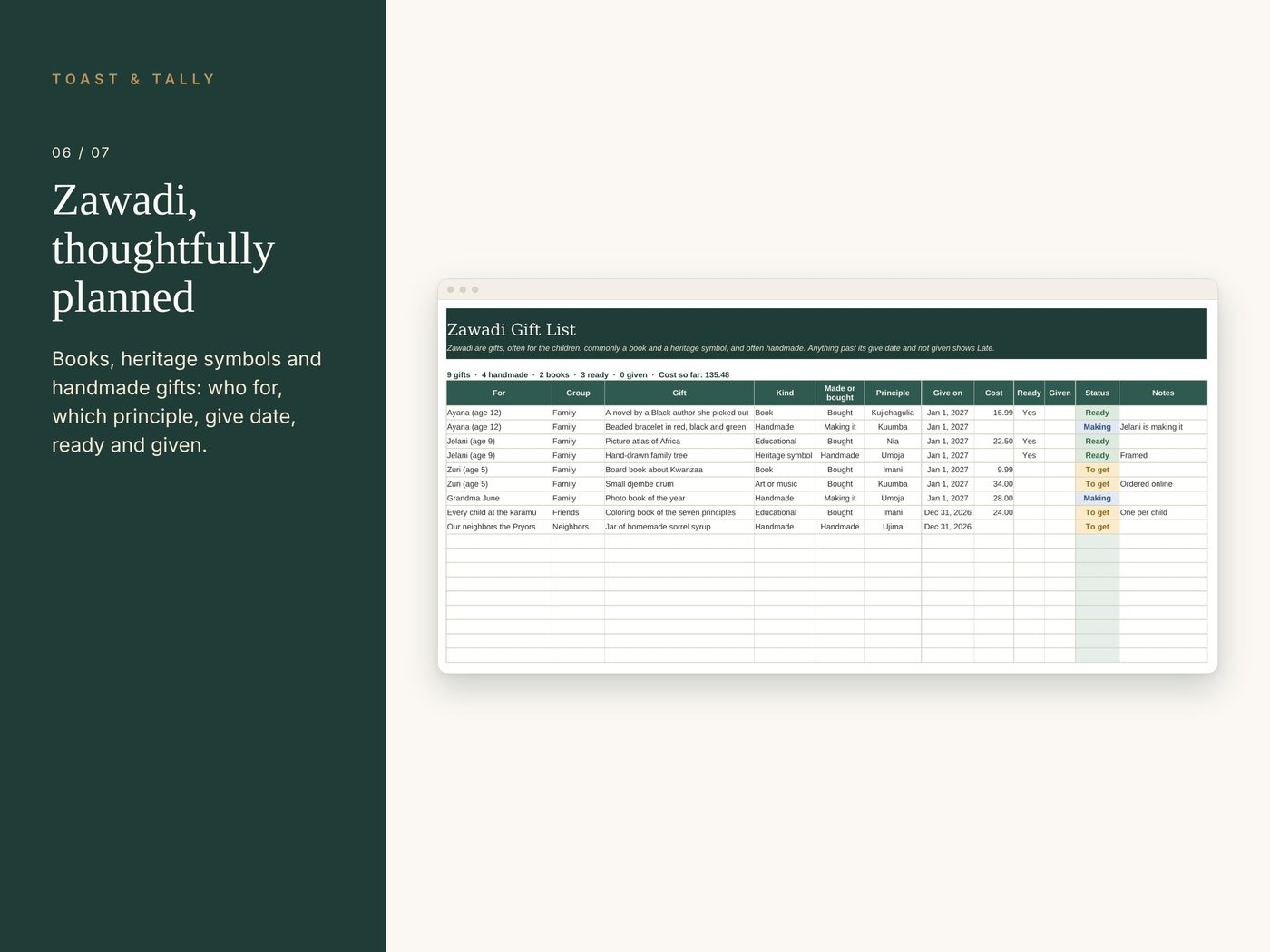Select the Principle column header
Image resolution: width=1270 pixels, height=952 pixels.
point(893,393)
